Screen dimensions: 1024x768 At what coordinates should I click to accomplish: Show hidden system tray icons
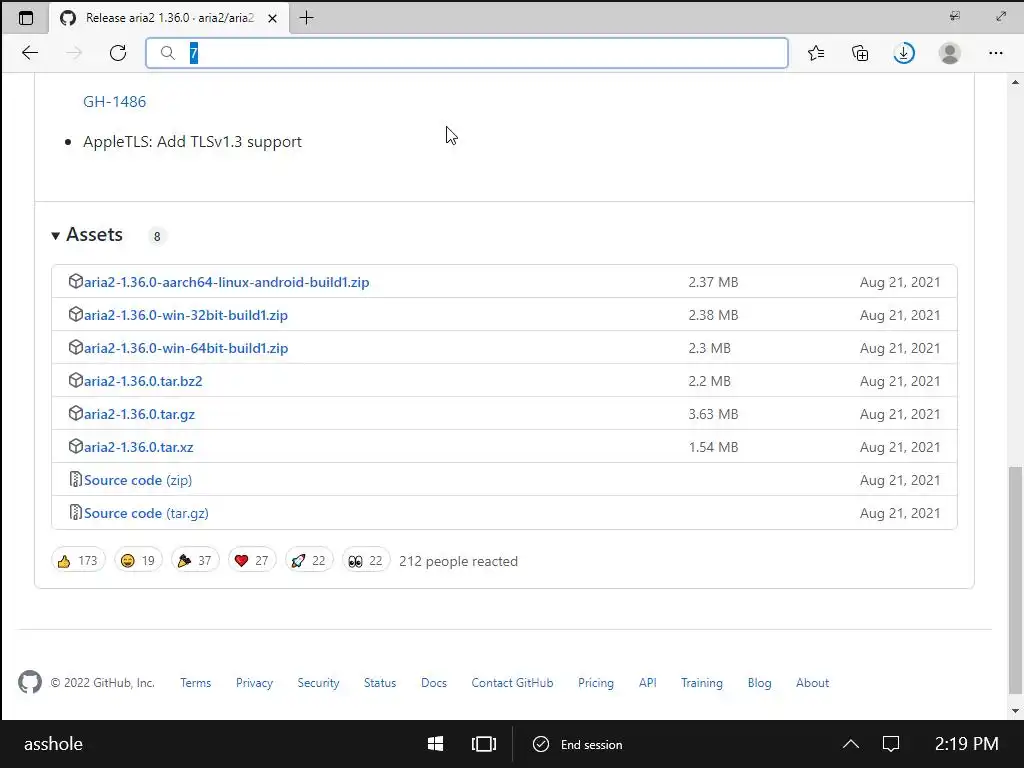[850, 744]
